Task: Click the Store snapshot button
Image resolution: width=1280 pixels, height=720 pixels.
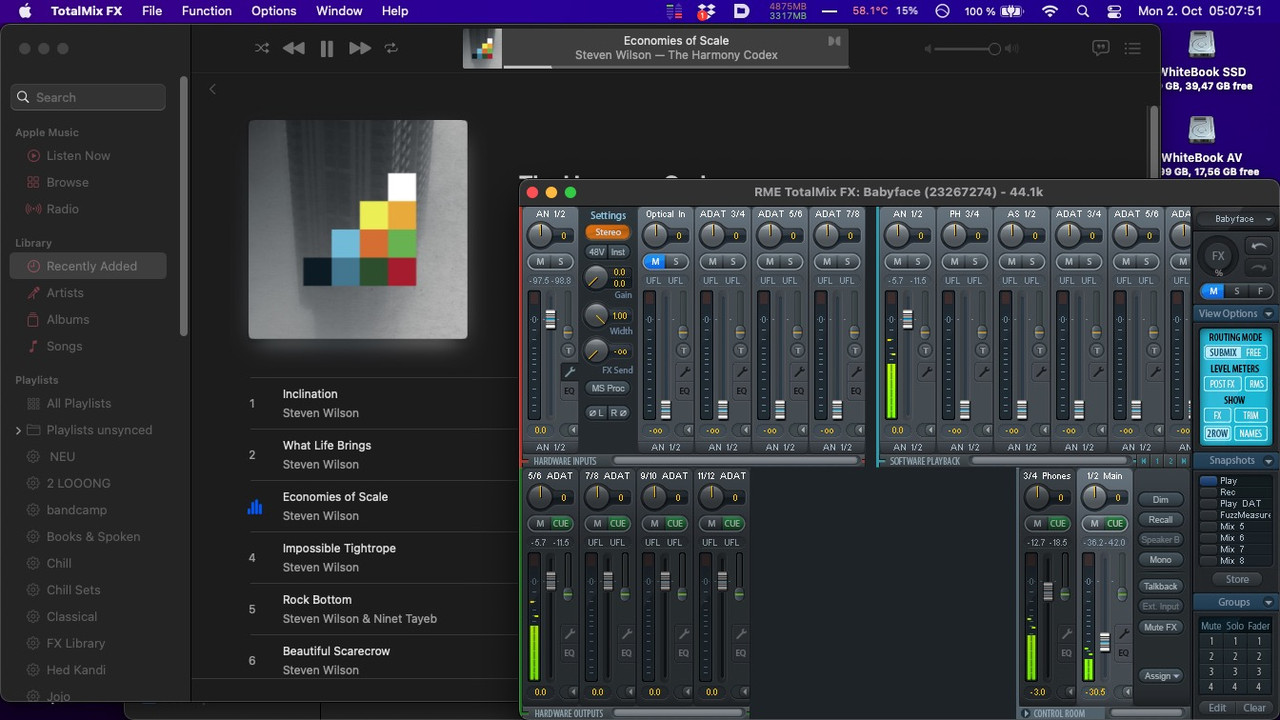Action: click(1237, 579)
